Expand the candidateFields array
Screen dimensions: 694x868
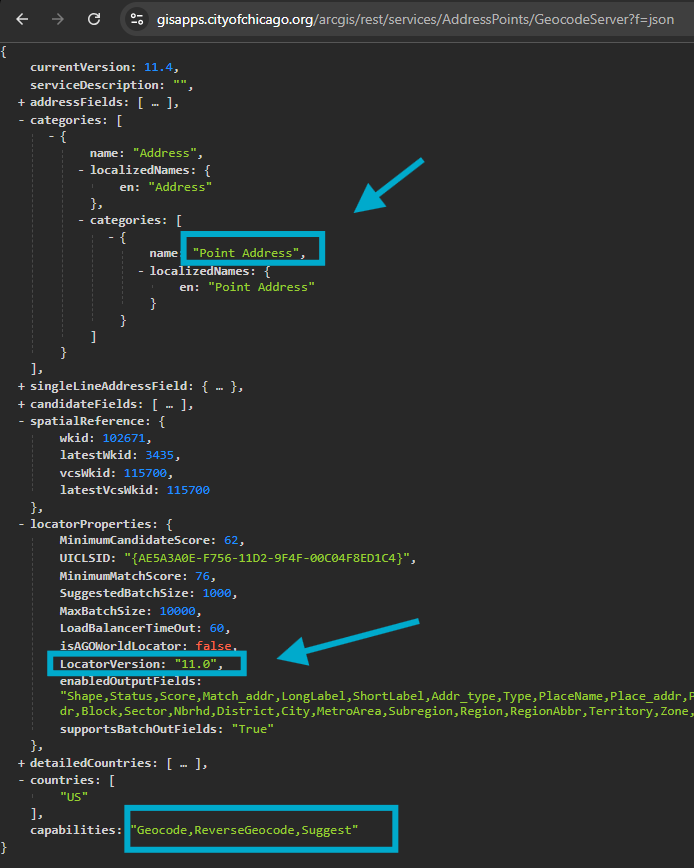coord(21,404)
